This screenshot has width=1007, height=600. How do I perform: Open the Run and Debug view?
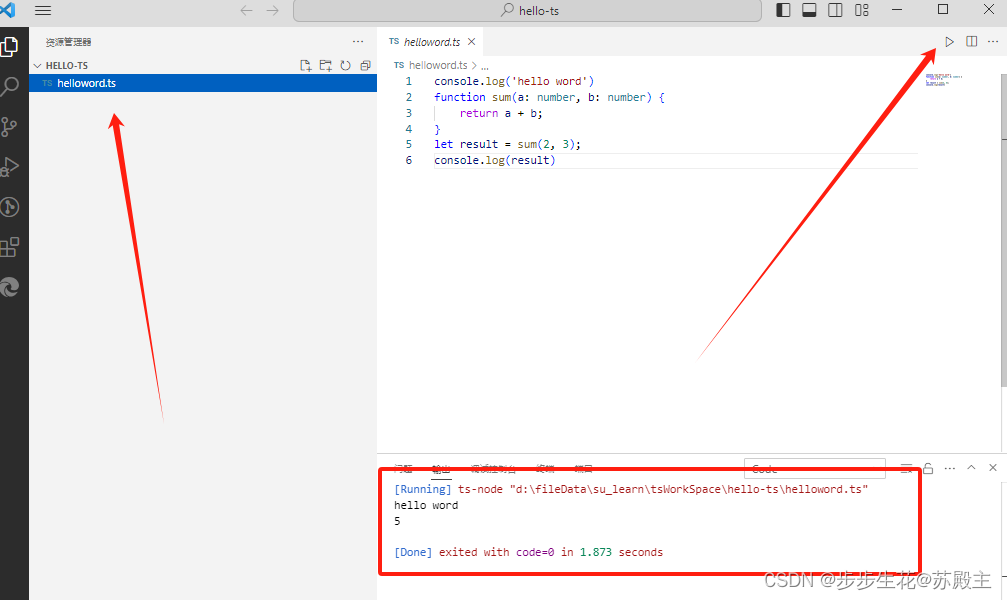[x=10, y=166]
